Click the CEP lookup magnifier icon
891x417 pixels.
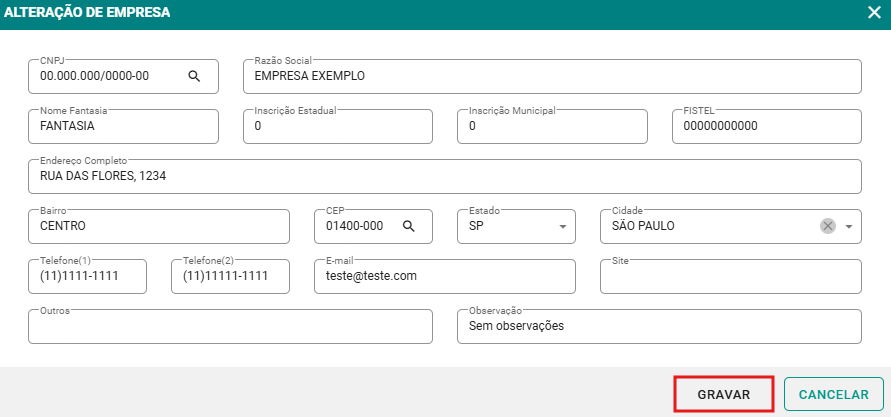[x=408, y=226]
